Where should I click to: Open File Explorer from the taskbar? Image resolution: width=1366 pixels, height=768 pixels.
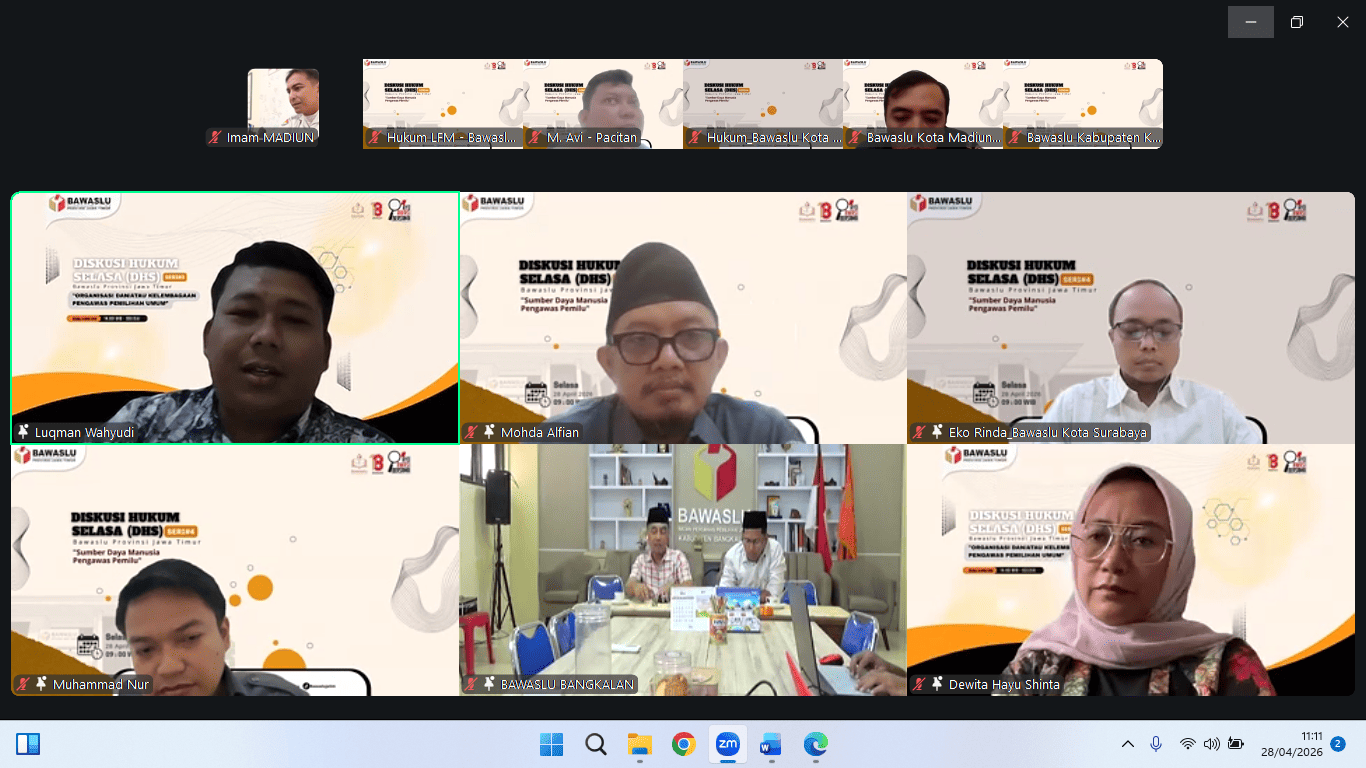pyautogui.click(x=640, y=744)
